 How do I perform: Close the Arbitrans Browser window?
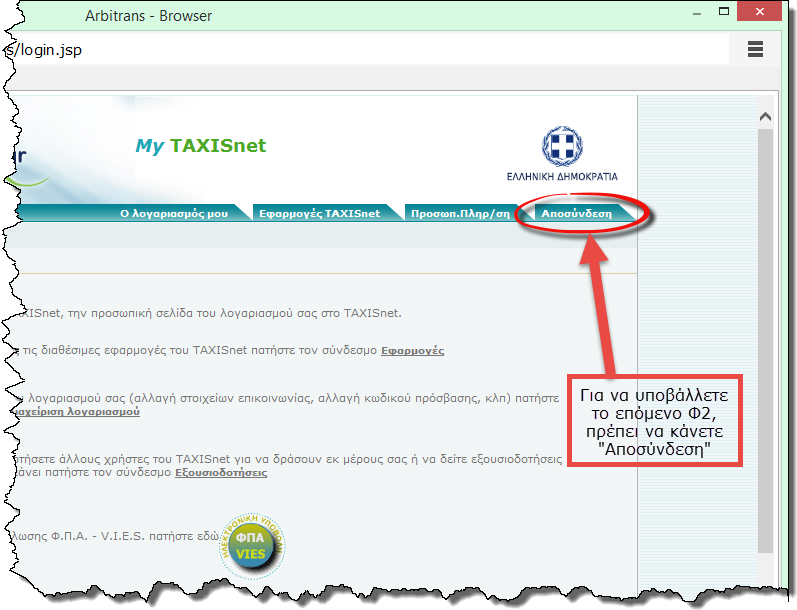(759, 11)
